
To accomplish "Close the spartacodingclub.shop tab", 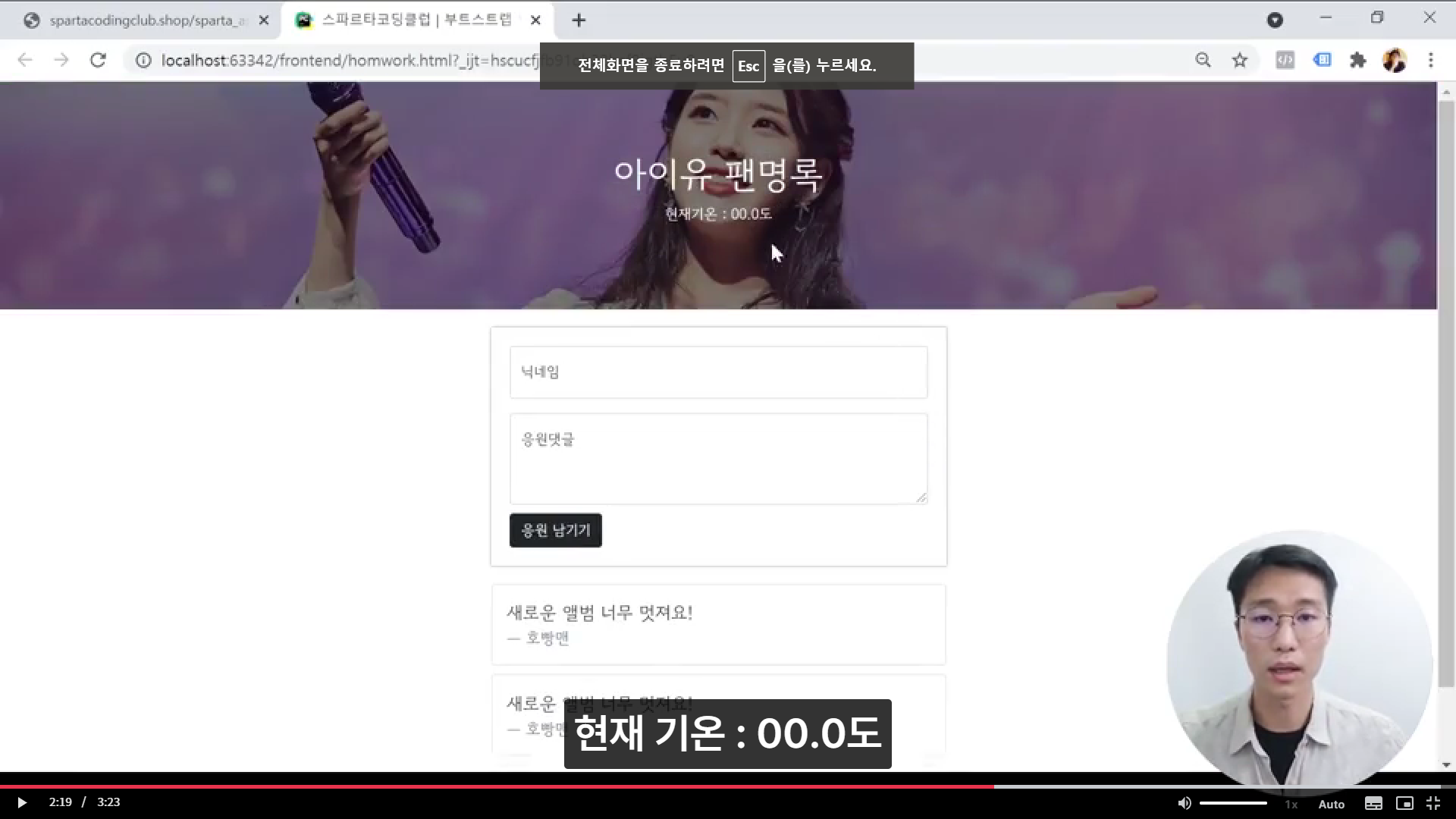I will point(264,20).
